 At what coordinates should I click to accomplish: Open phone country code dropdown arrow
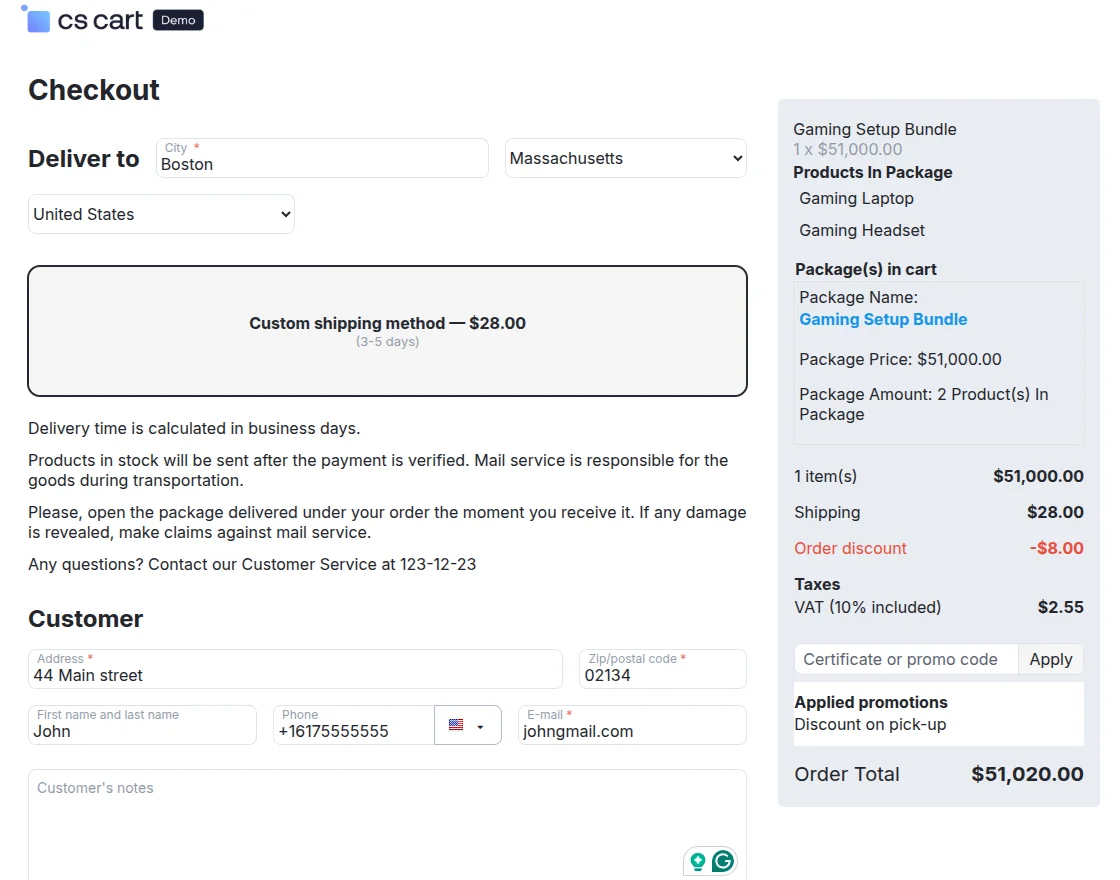pyautogui.click(x=480, y=727)
